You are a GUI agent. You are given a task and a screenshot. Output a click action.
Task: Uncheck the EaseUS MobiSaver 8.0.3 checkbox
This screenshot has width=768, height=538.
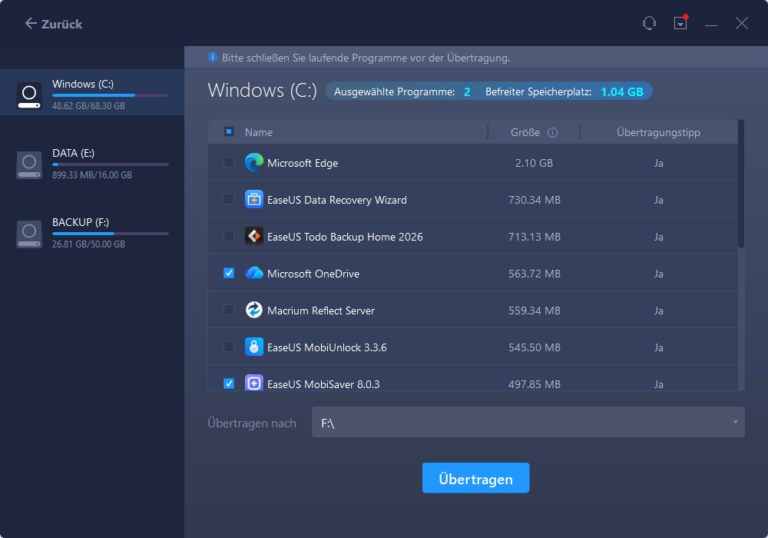pyautogui.click(x=229, y=383)
